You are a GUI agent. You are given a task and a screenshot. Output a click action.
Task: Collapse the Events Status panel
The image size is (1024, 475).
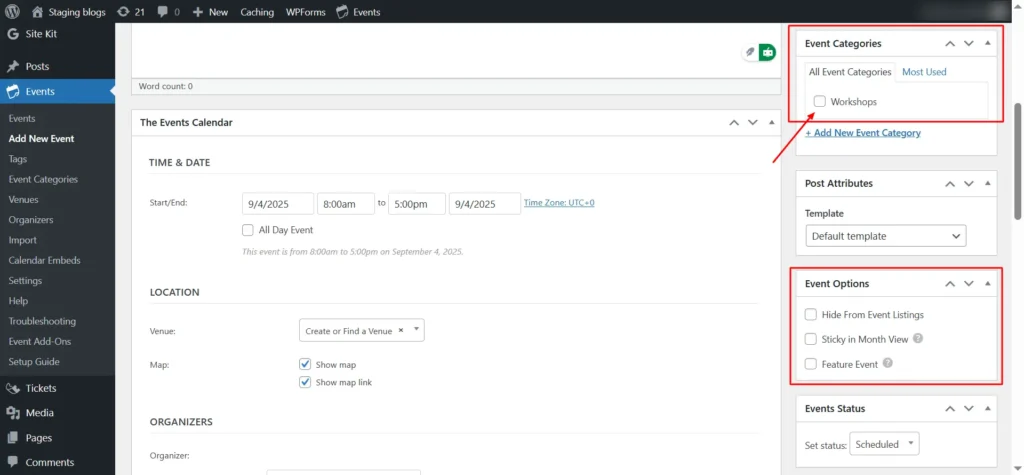987,409
